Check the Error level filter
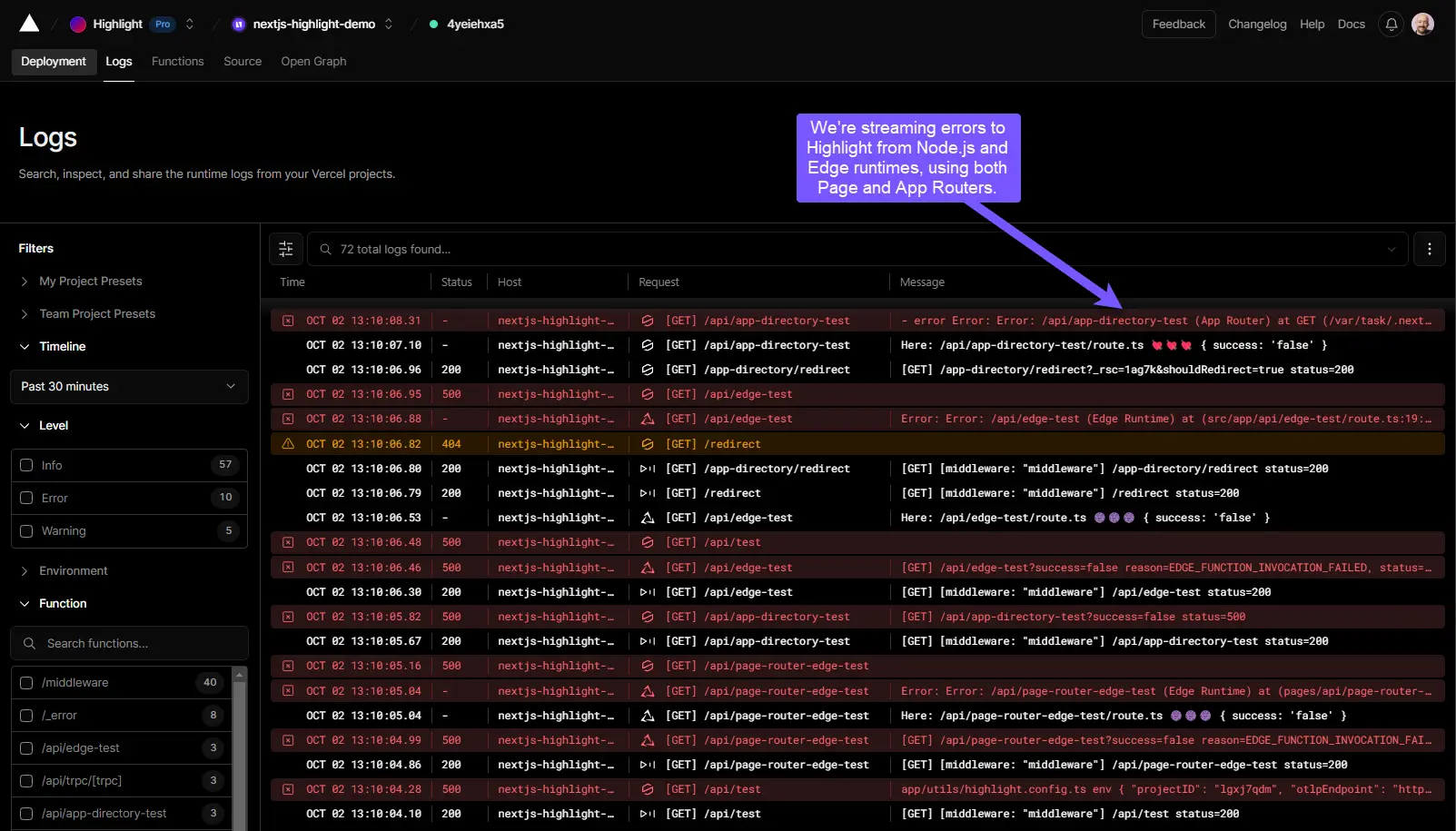This screenshot has width=1456, height=831. coord(26,498)
